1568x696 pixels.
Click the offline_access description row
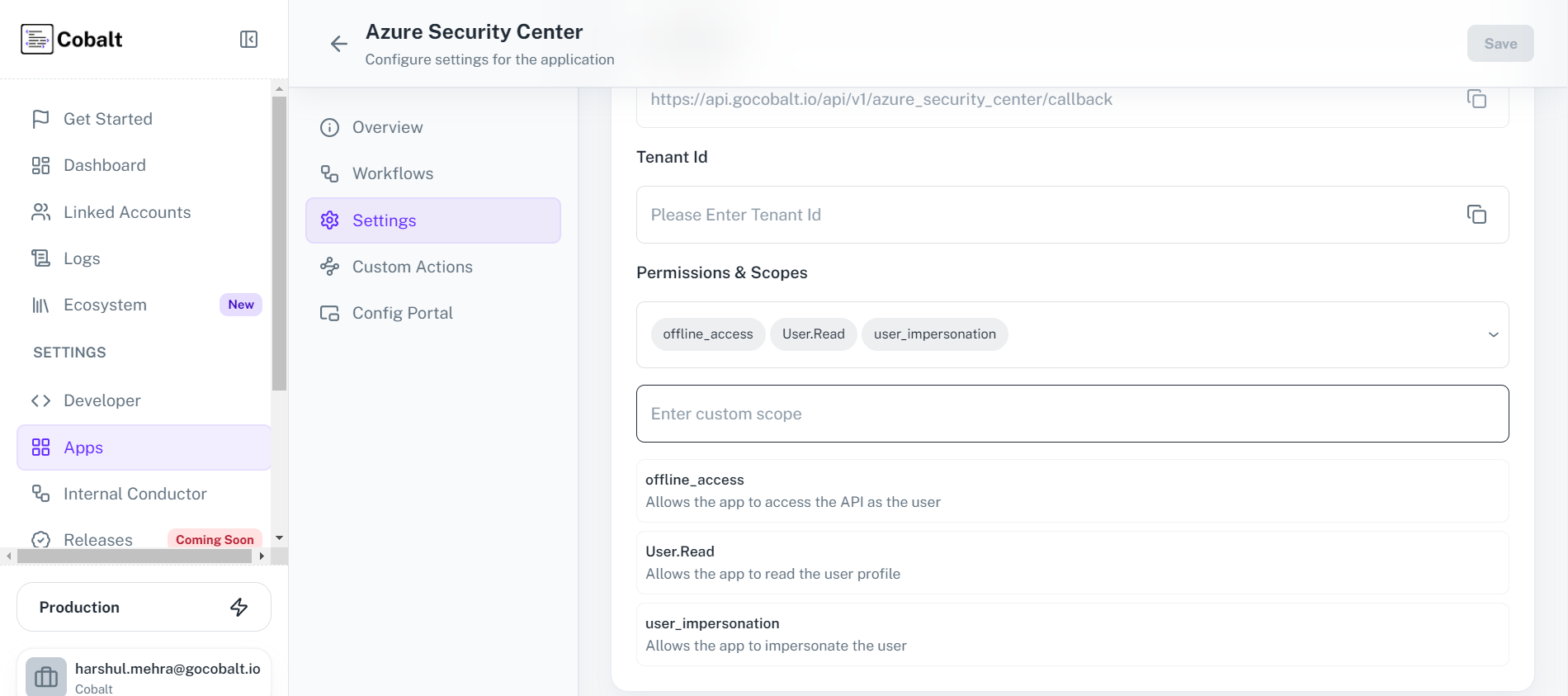1073,490
